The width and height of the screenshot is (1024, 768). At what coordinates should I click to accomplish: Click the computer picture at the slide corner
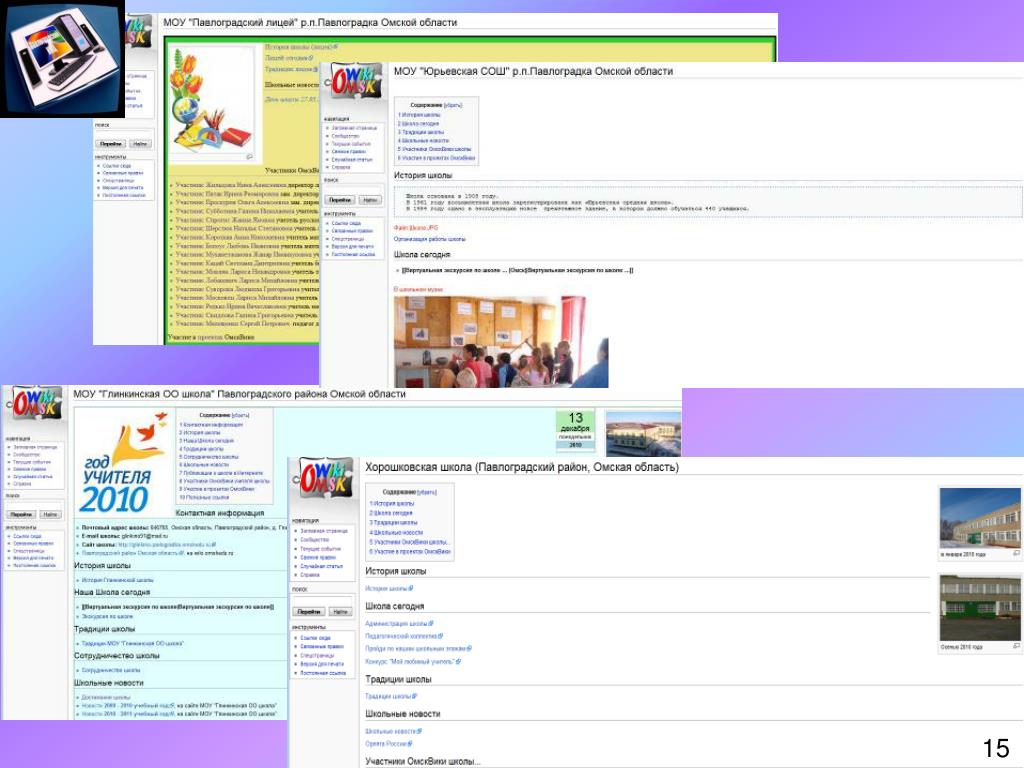tap(62, 59)
